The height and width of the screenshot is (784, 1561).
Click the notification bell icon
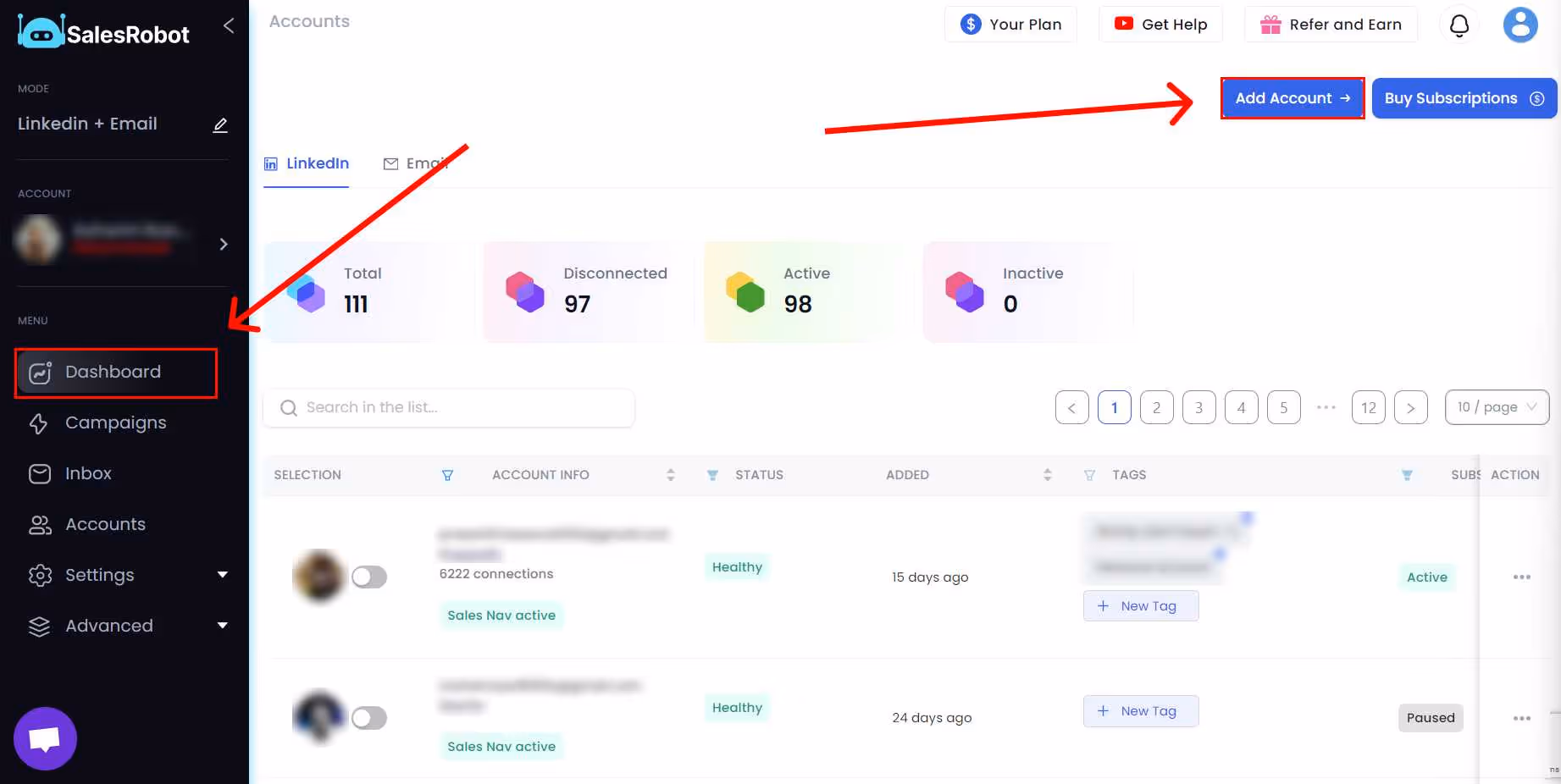click(x=1459, y=25)
